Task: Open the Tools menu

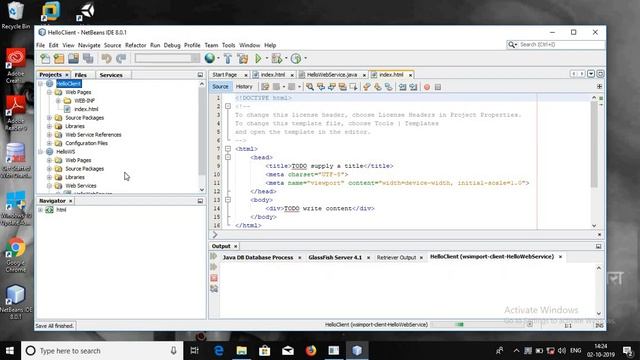Action: (229, 45)
